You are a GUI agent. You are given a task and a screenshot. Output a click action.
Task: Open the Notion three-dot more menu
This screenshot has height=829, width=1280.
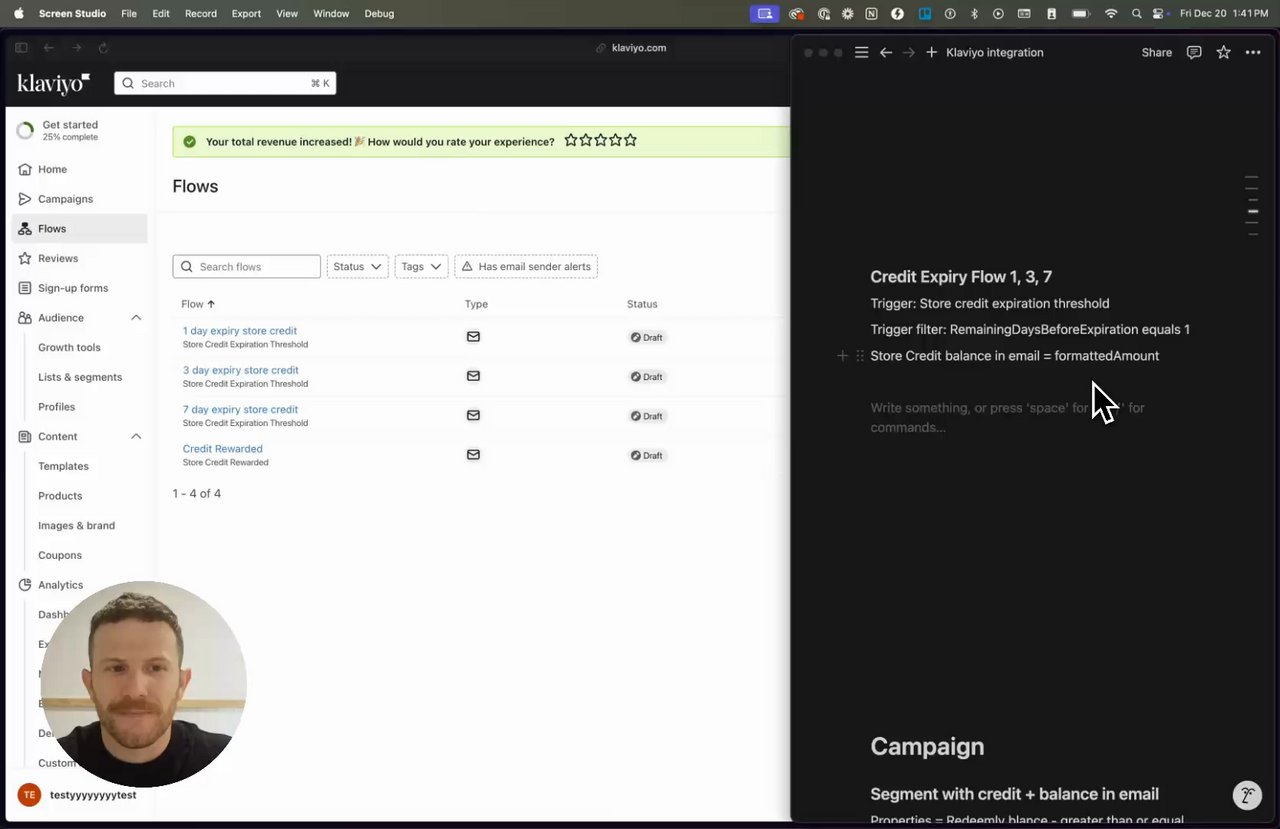[1253, 52]
